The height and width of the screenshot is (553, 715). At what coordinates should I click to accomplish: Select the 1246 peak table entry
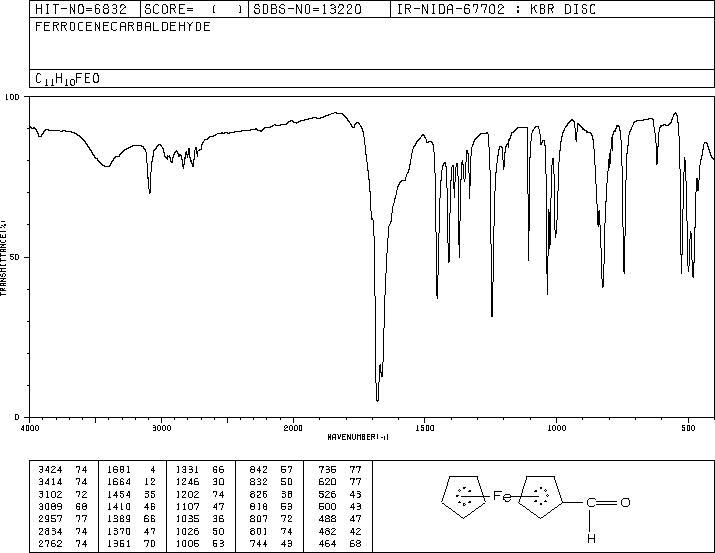200,482
